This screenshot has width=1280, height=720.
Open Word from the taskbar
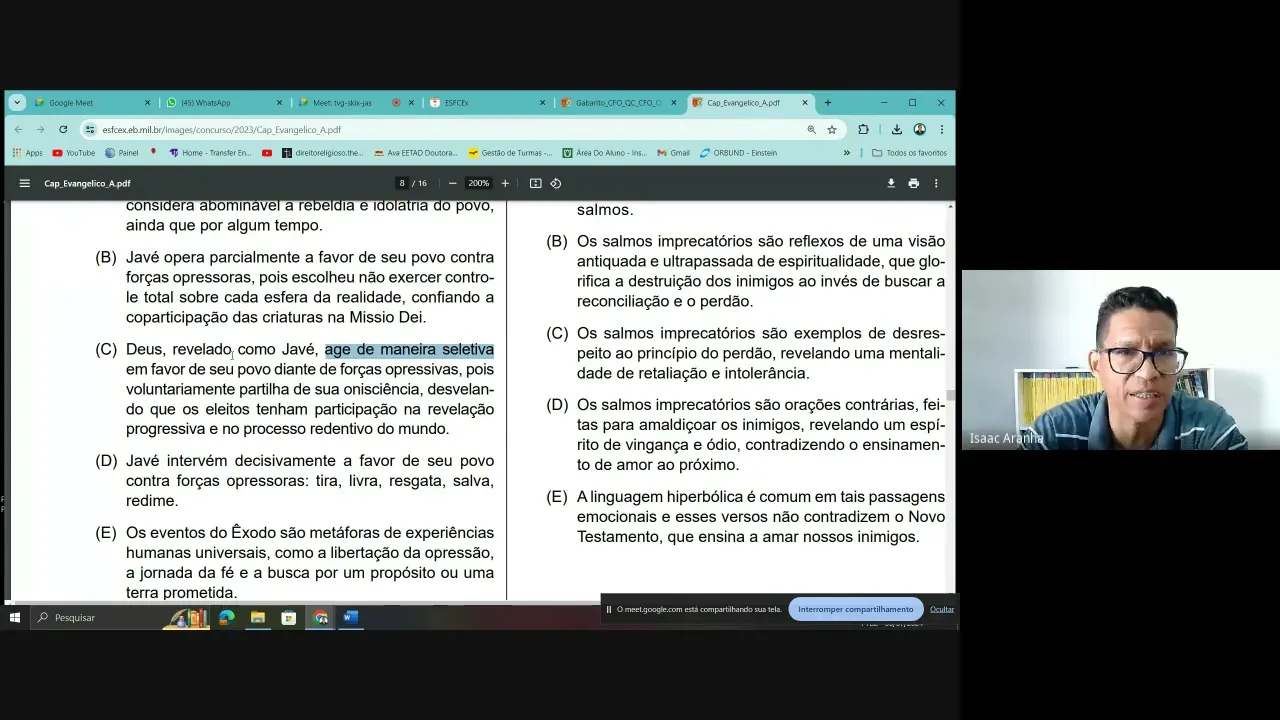click(350, 618)
